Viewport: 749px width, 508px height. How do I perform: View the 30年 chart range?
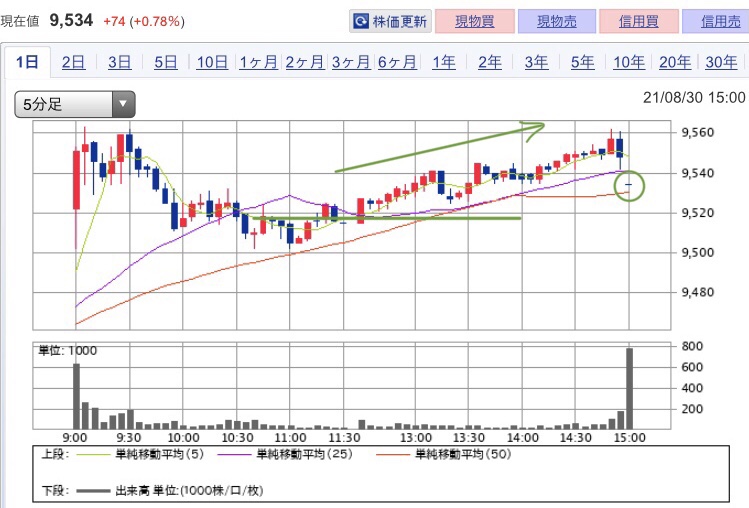tap(721, 62)
